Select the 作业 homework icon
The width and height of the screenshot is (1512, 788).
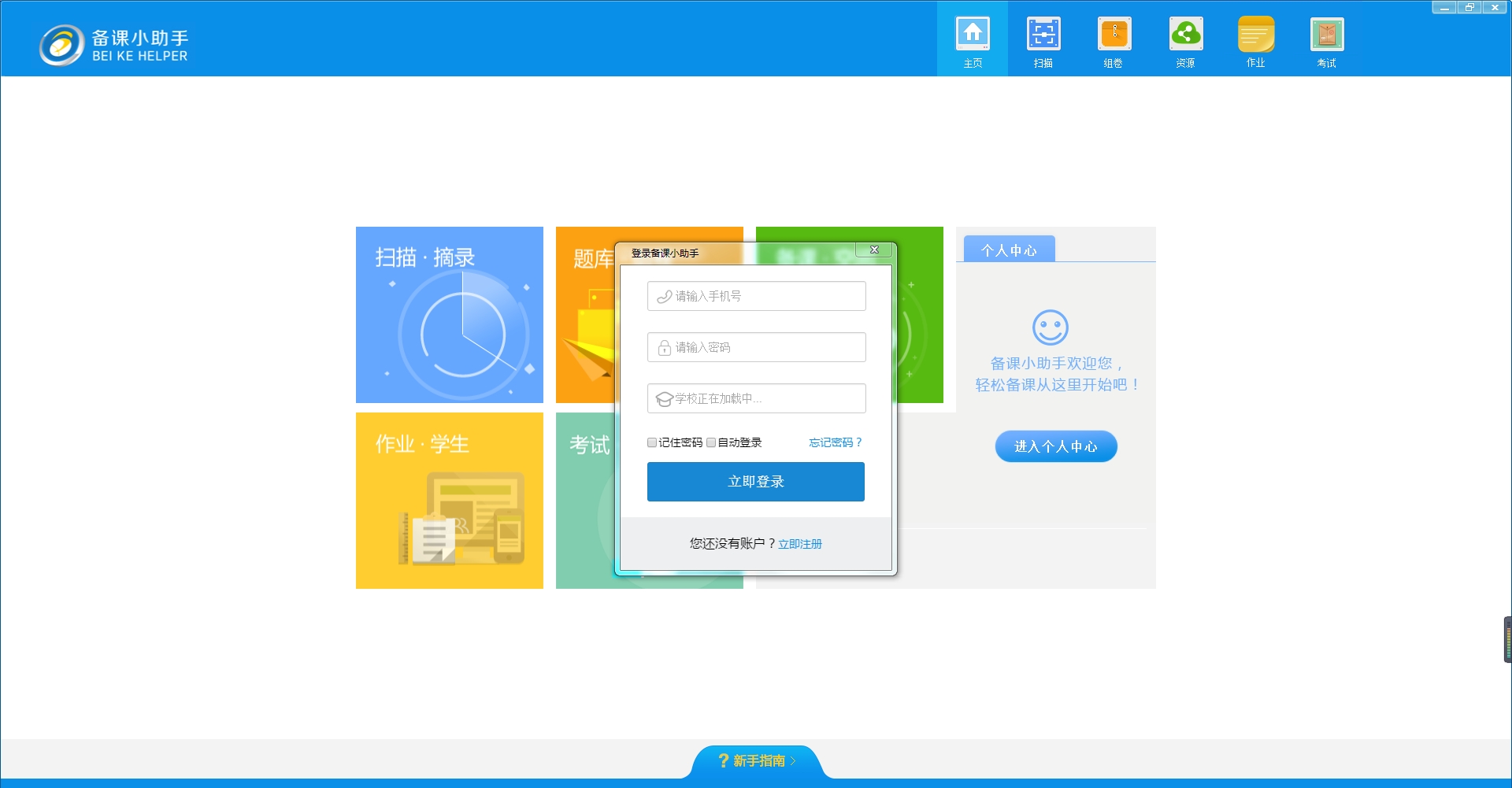(1256, 40)
